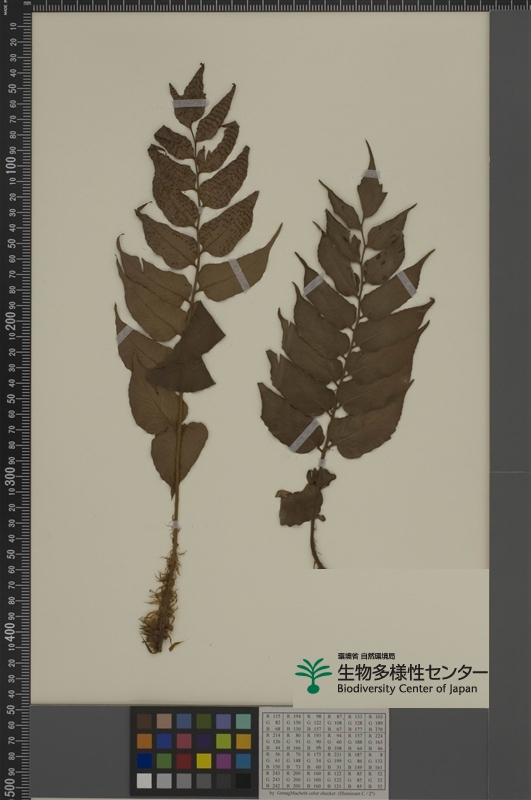Click the '100' mark on the ruler
The width and height of the screenshot is (531, 800).
10,163
